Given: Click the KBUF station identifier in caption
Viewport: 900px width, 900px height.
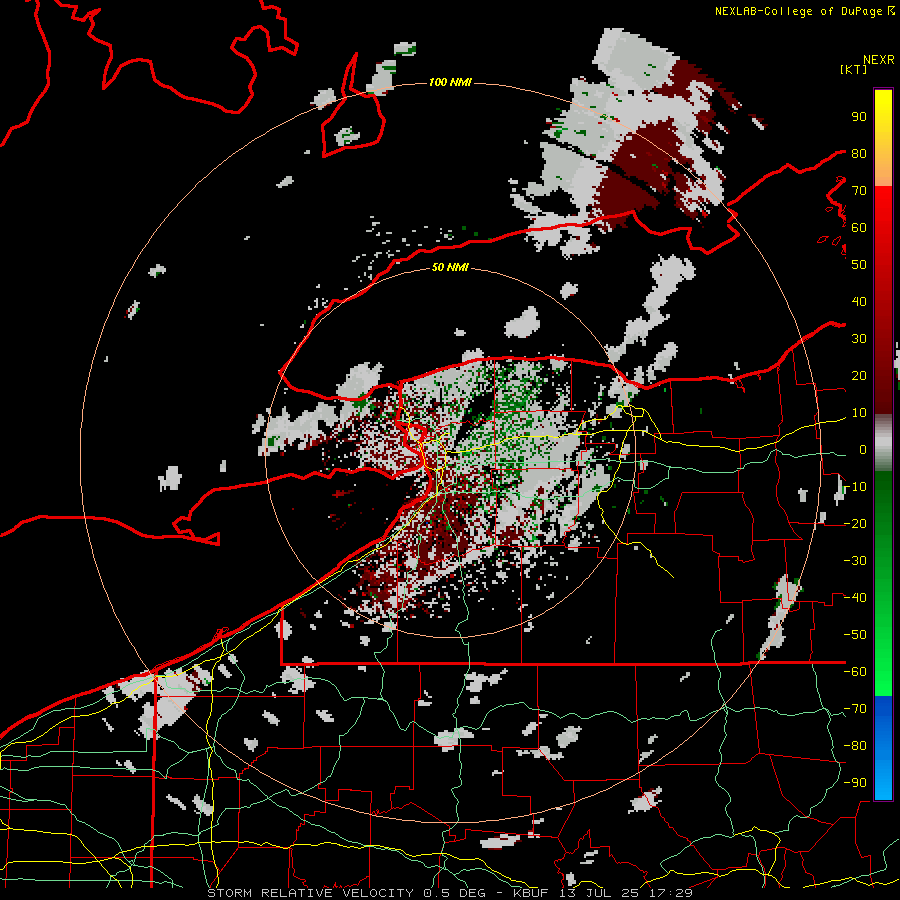Looking at the screenshot, I should [x=530, y=893].
